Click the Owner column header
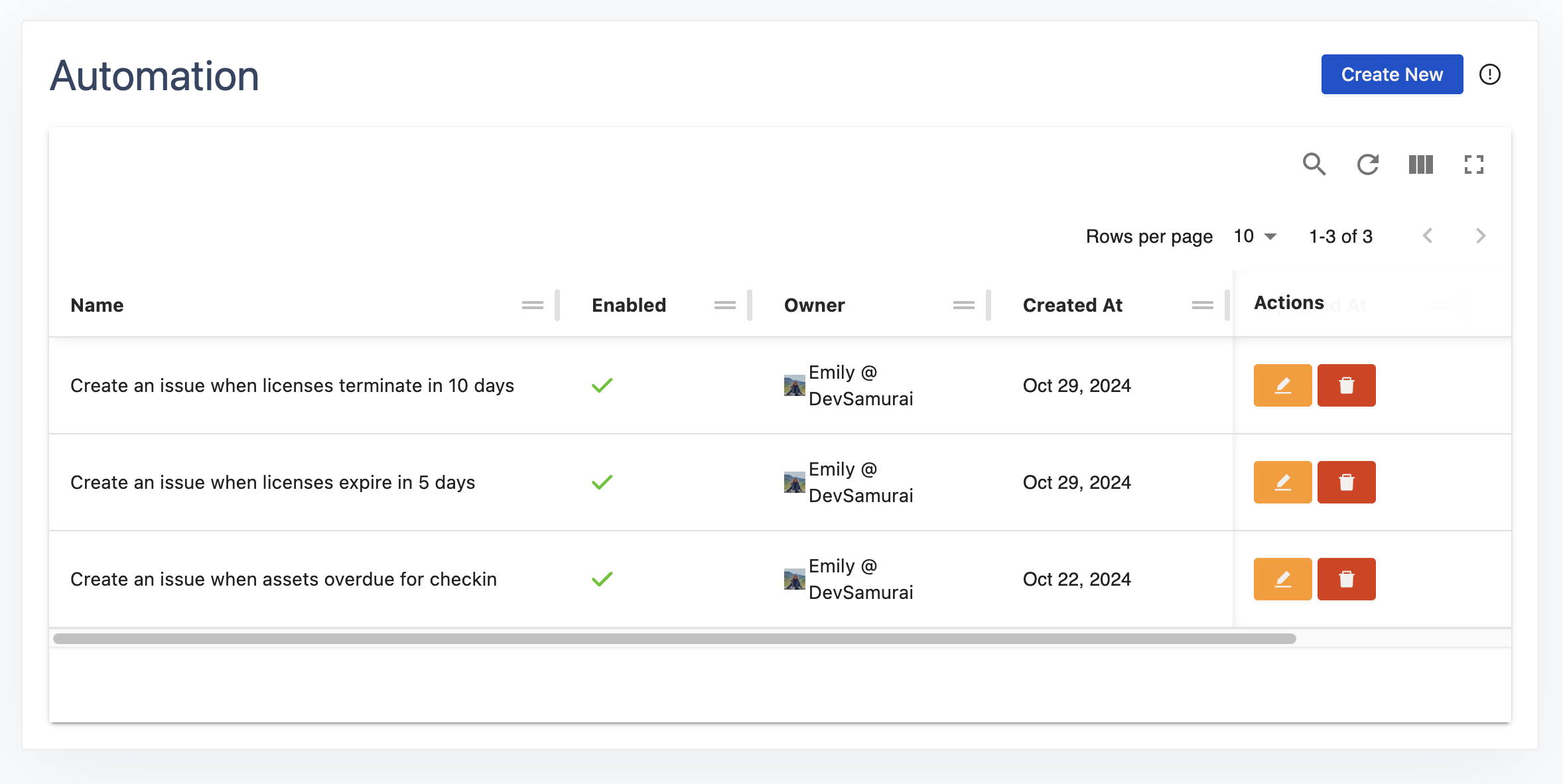Viewport: 1563px width, 784px height. 814,305
